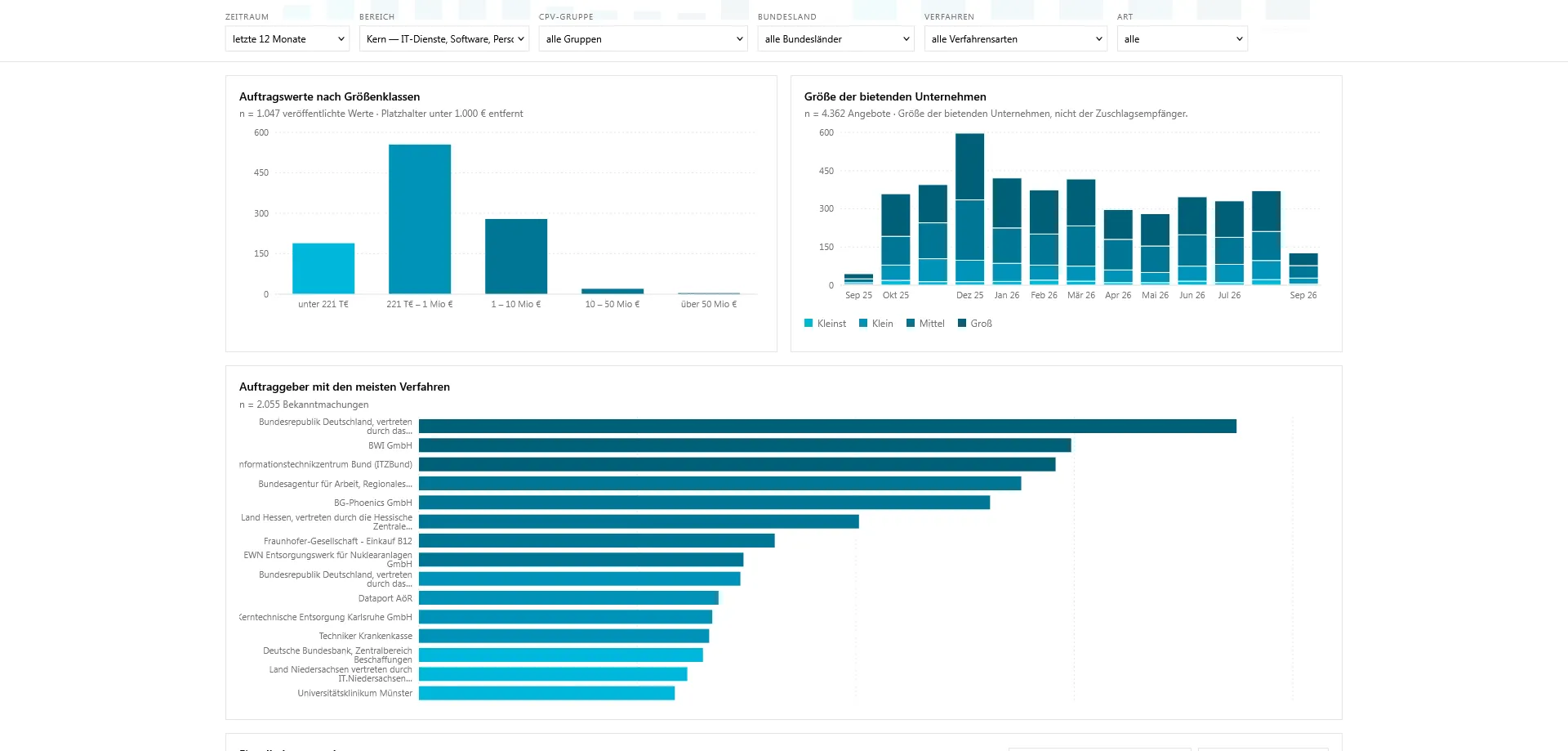Click the bar for unter 221 T€
The height and width of the screenshot is (751, 1568).
[x=323, y=269]
